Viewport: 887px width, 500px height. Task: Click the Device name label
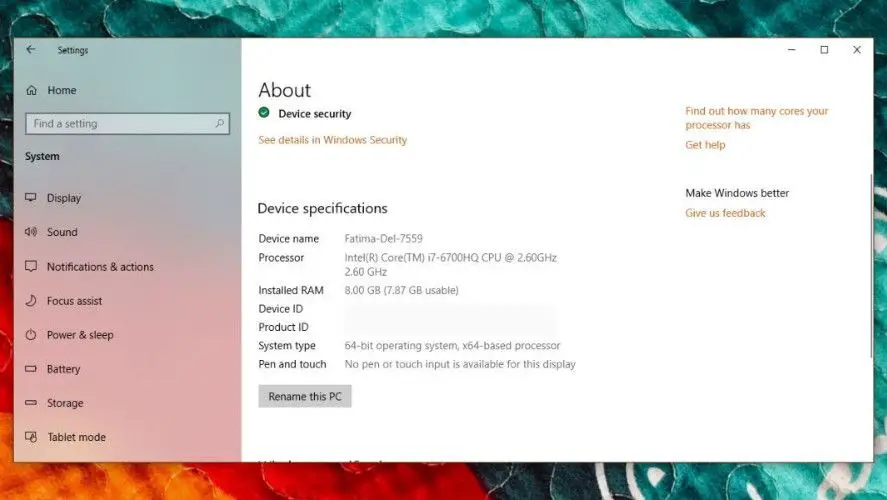click(x=289, y=239)
